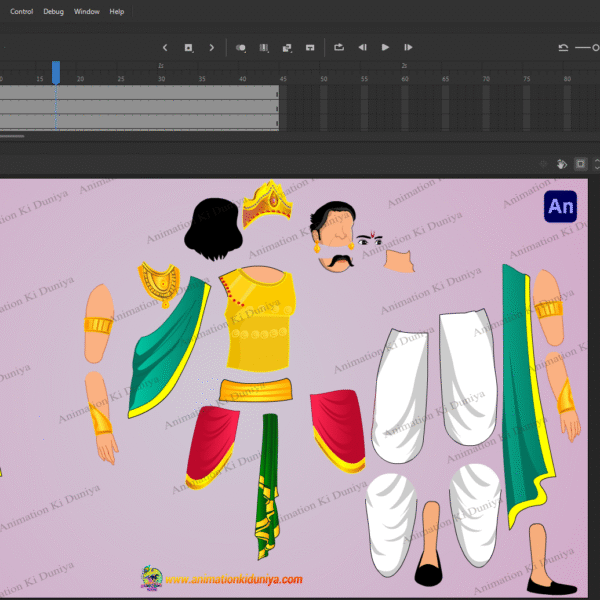The image size is (600, 600).
Task: Click frame 75 on the timeline ruler
Action: point(527,79)
